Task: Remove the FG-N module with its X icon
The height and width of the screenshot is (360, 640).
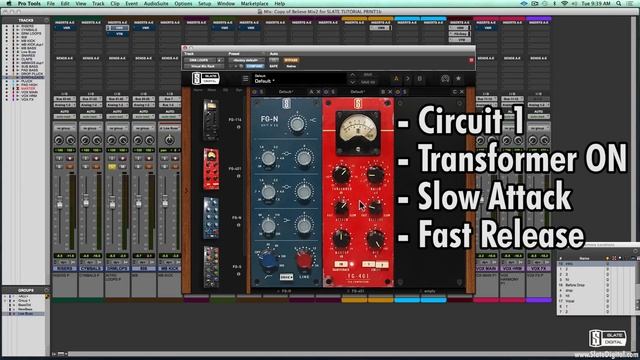Action: coord(319,92)
